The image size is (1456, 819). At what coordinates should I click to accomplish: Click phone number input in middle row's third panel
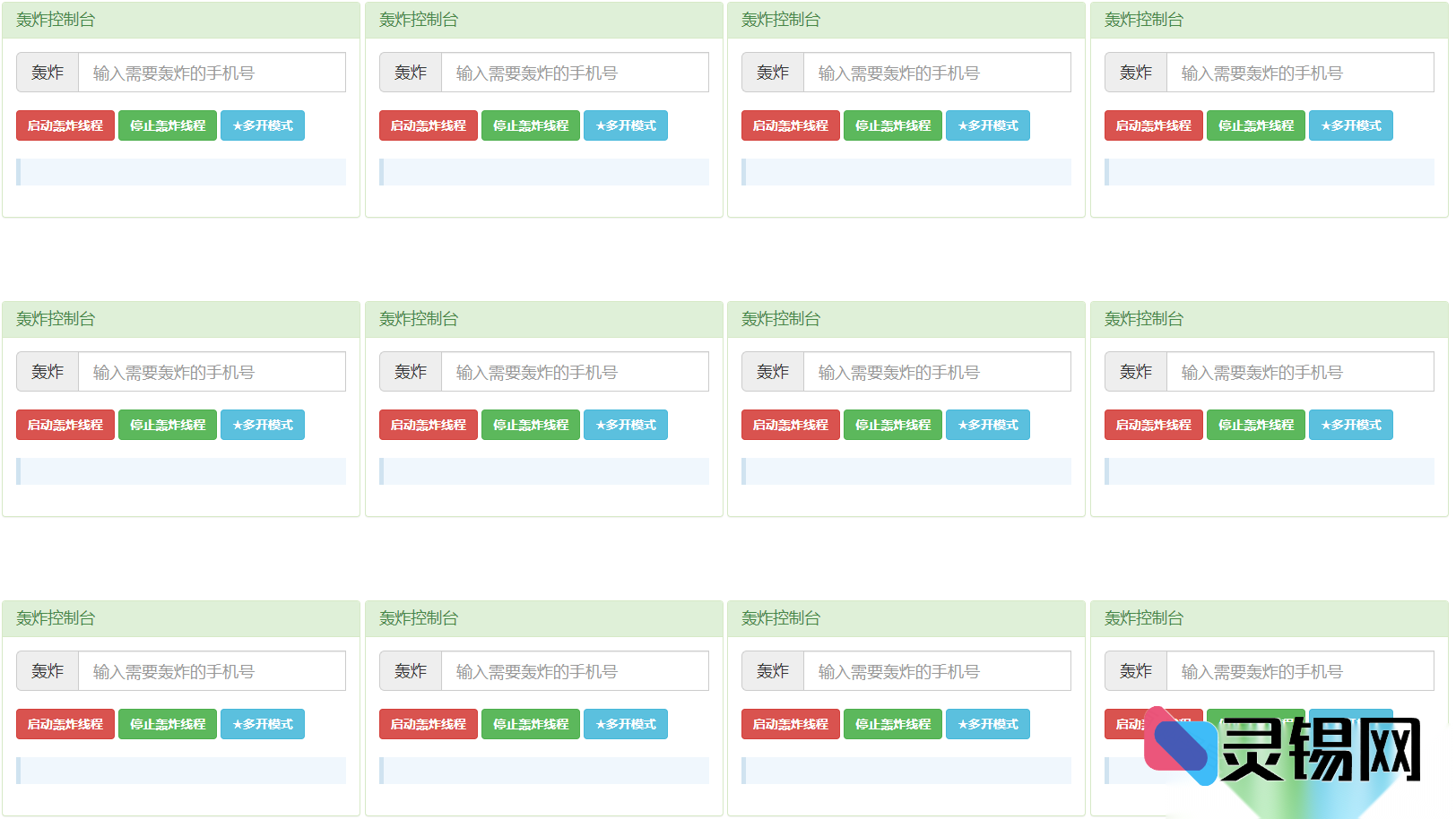pos(936,372)
